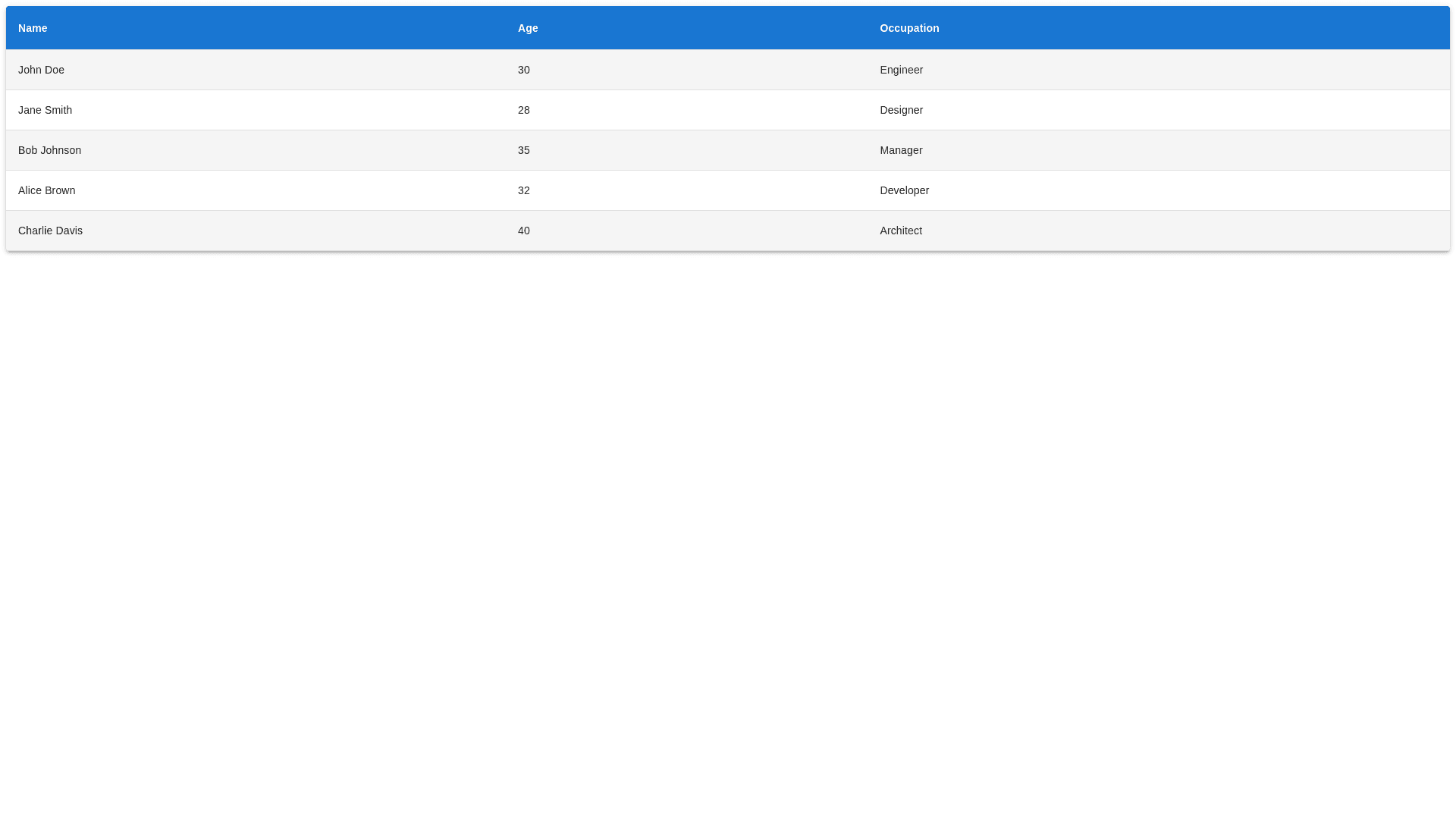The width and height of the screenshot is (1456, 819).
Task: Click the Engineer occupation cell
Action: coord(901,70)
